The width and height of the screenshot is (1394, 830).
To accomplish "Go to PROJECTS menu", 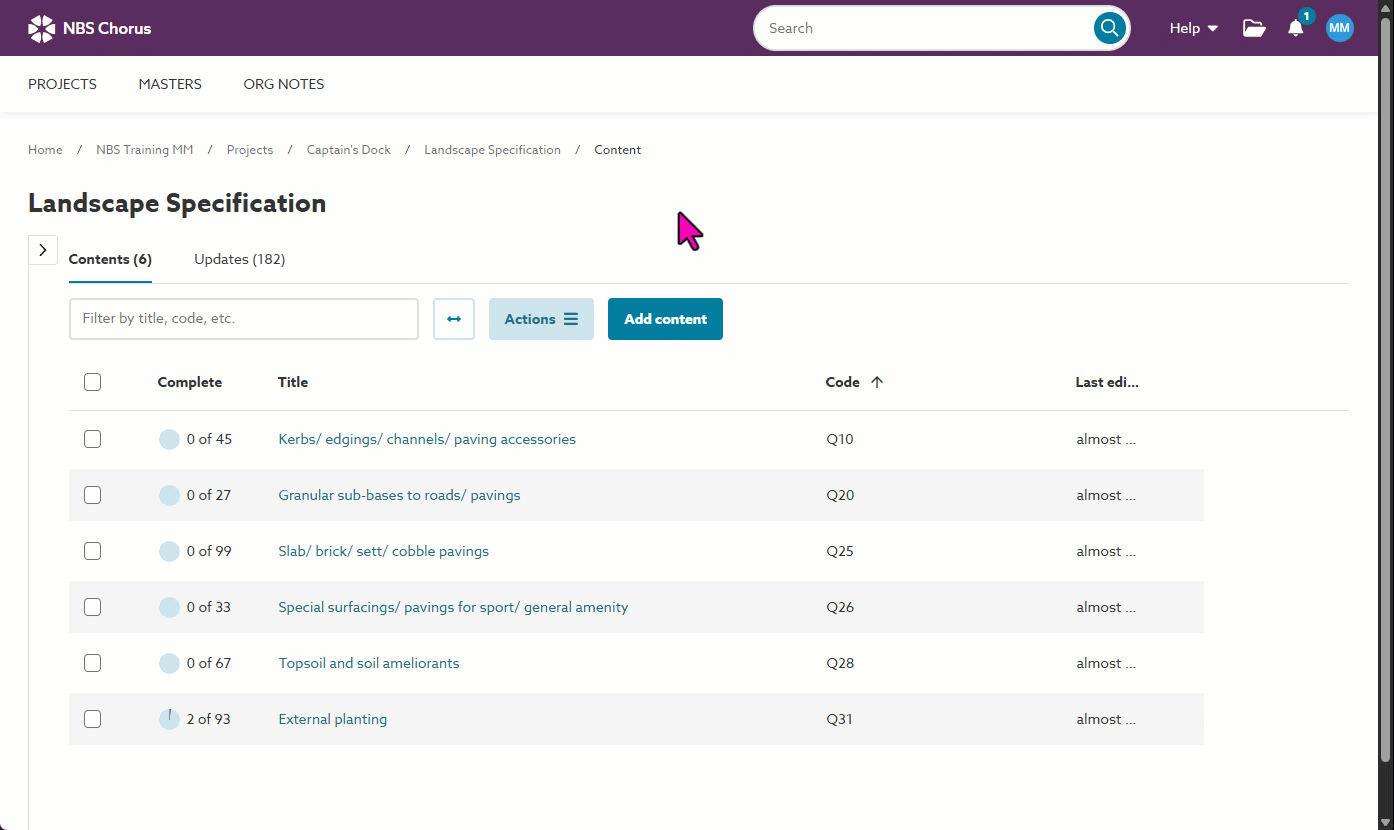I will click(x=62, y=84).
